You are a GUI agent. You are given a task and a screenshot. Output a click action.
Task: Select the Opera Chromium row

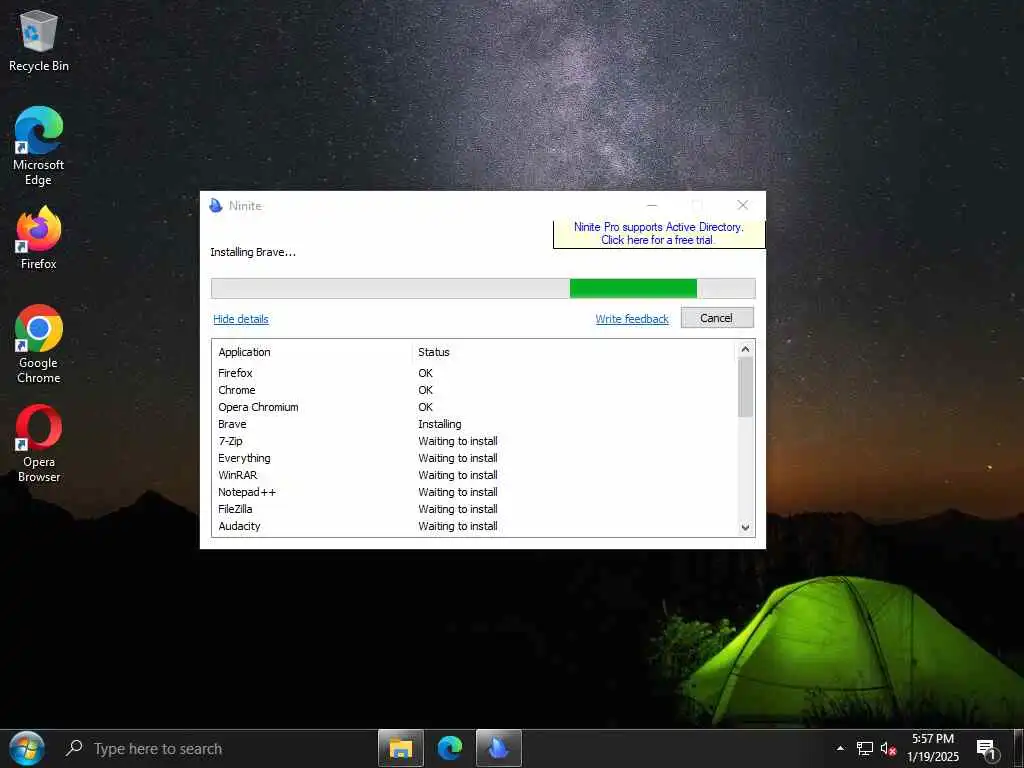475,407
